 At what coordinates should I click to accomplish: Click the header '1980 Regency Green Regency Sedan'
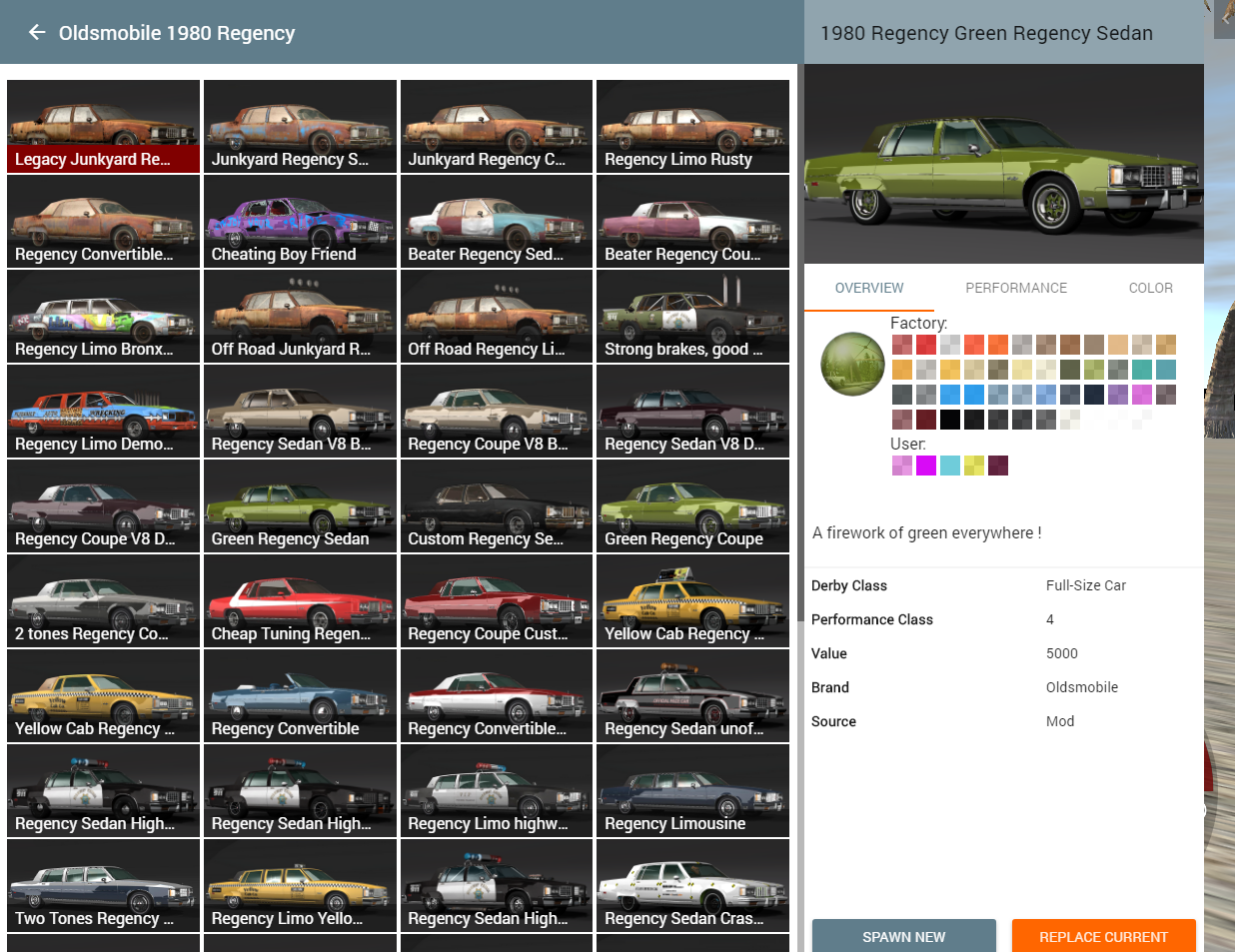[986, 33]
